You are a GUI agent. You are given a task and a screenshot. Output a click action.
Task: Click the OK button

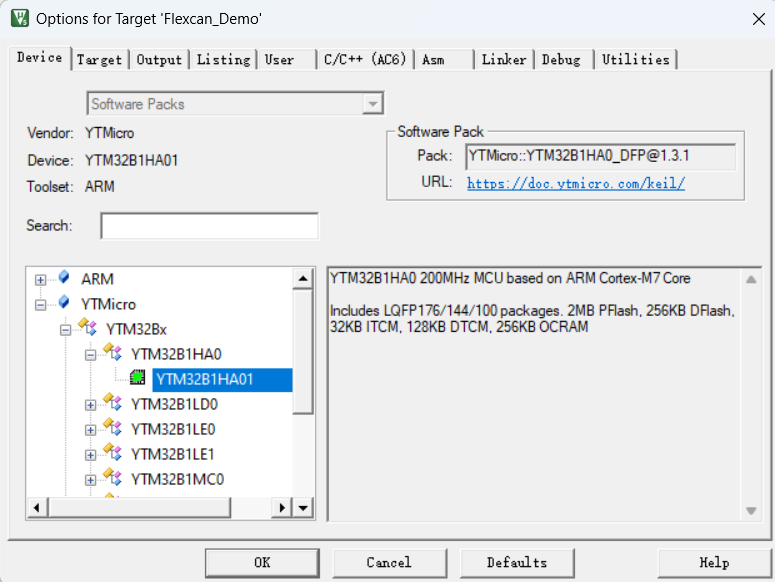pos(262,563)
